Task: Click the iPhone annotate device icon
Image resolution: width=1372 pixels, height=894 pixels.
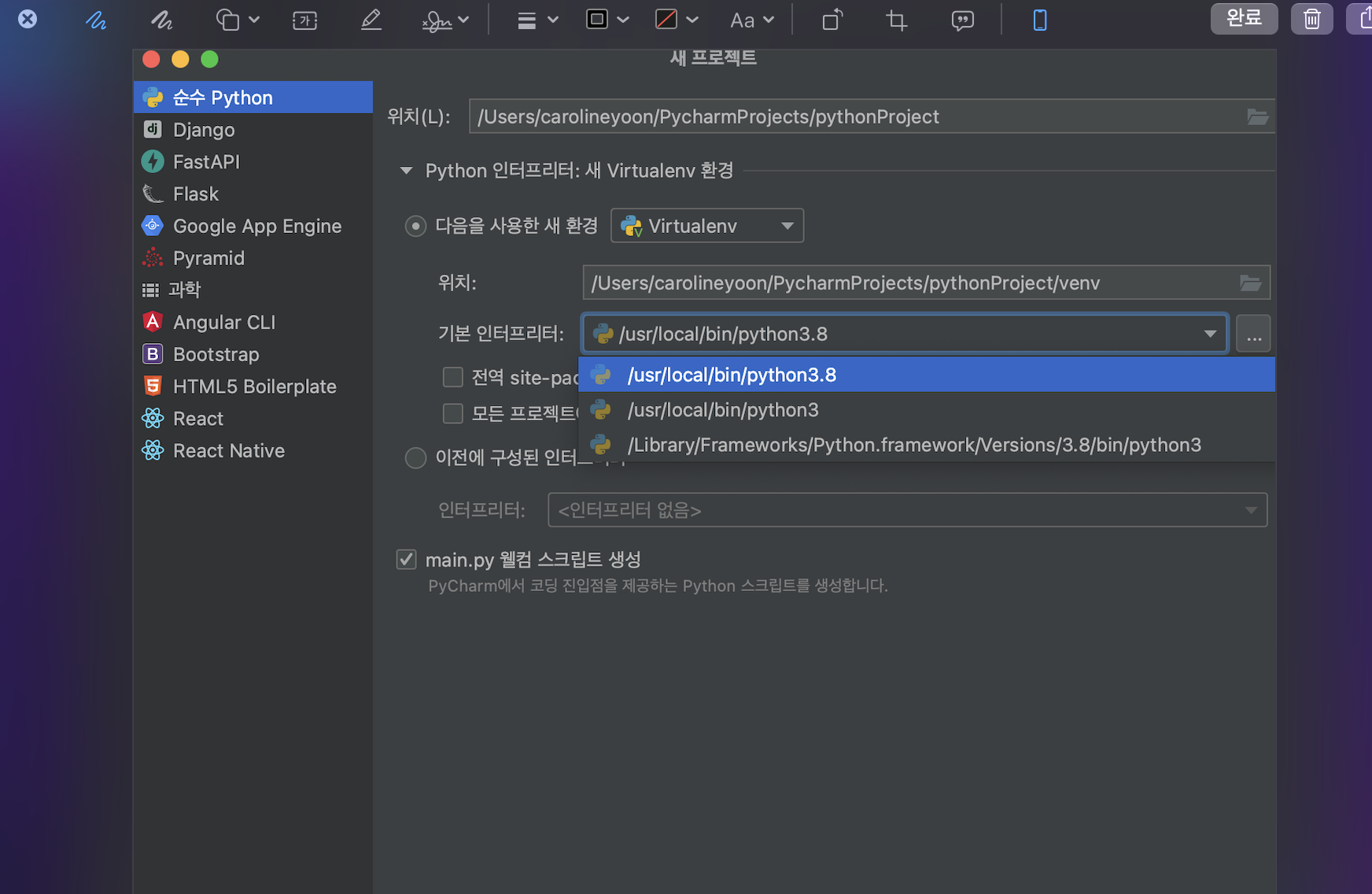Action: tap(1040, 20)
